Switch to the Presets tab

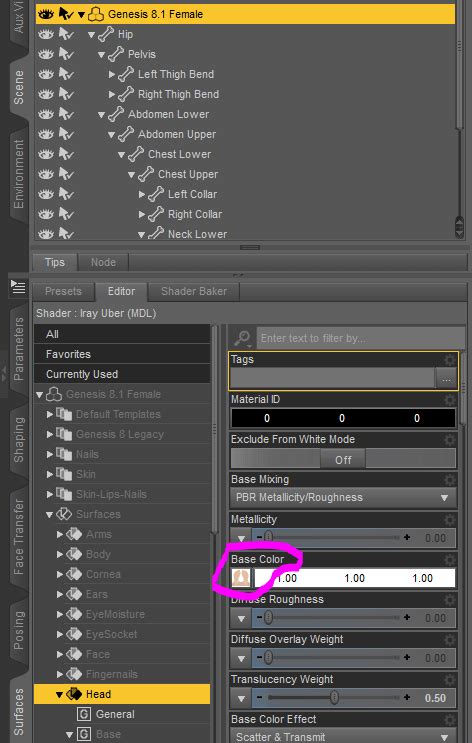(64, 291)
